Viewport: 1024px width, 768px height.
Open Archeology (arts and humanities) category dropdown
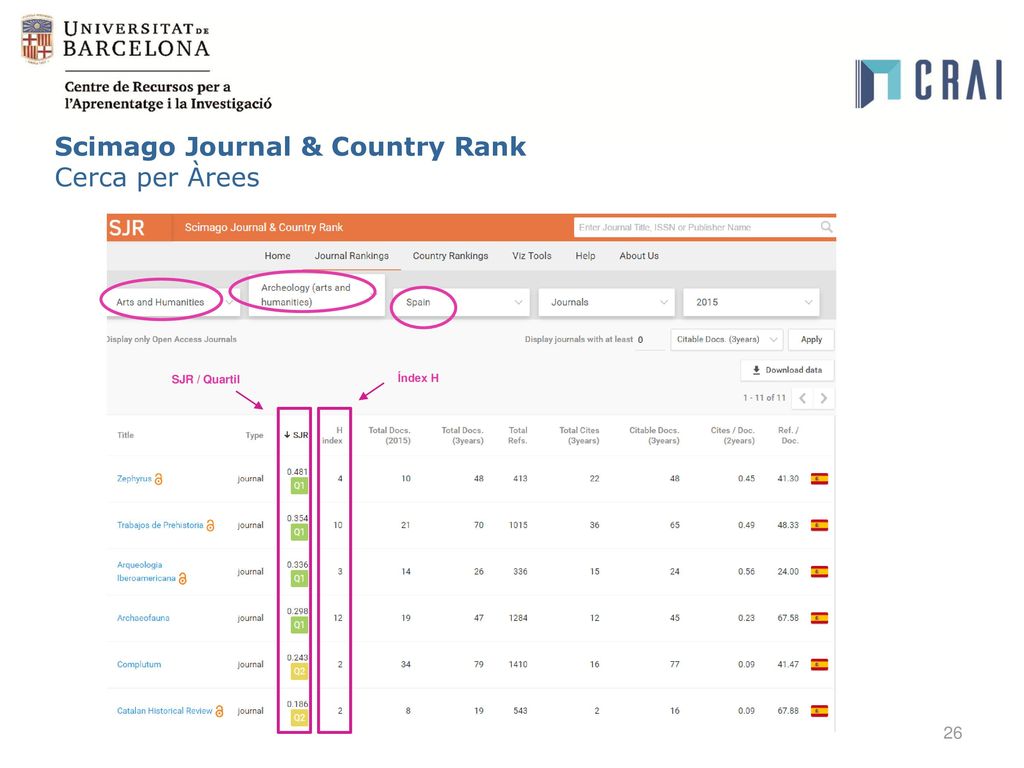(316, 295)
